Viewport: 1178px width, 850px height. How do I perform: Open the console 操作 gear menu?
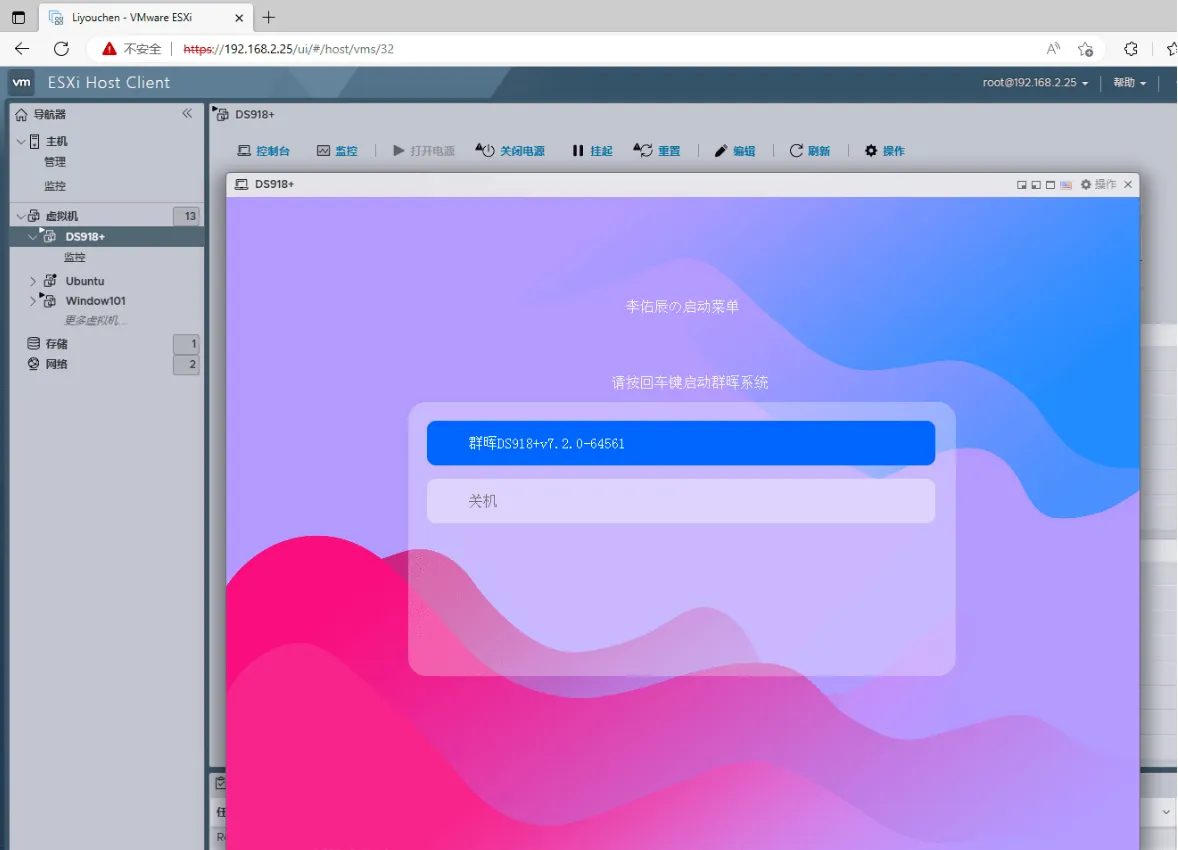click(x=1098, y=185)
